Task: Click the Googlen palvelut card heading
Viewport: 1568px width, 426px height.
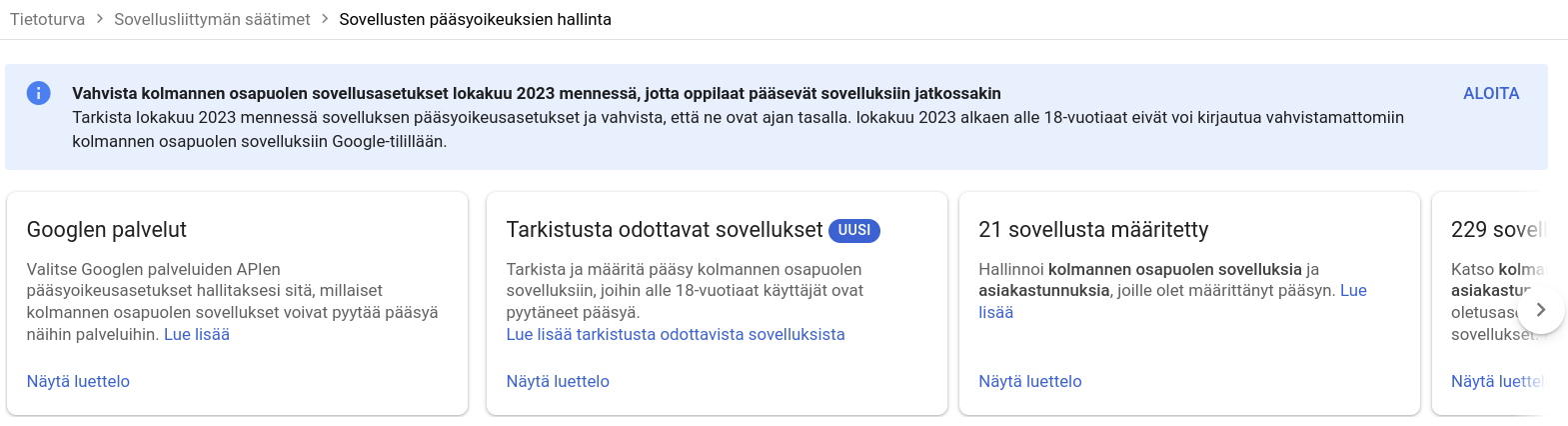Action: (x=107, y=229)
